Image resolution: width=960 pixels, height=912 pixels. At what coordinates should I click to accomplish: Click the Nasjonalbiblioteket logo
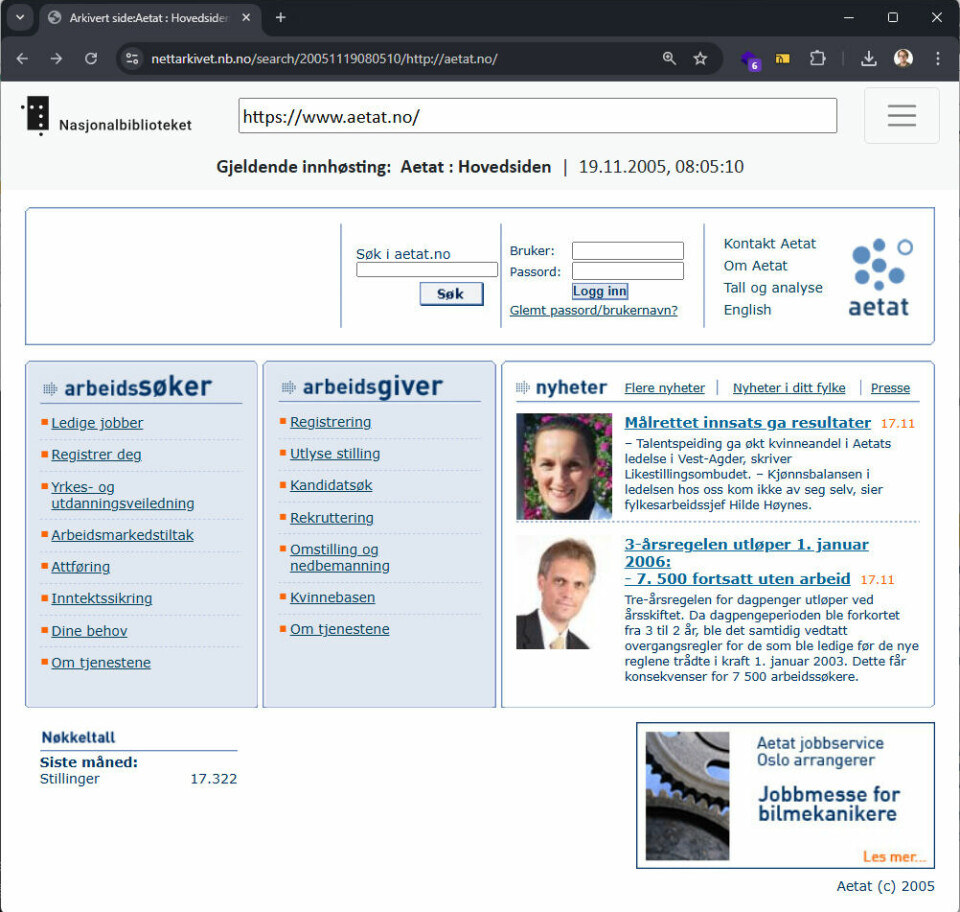[x=106, y=116]
